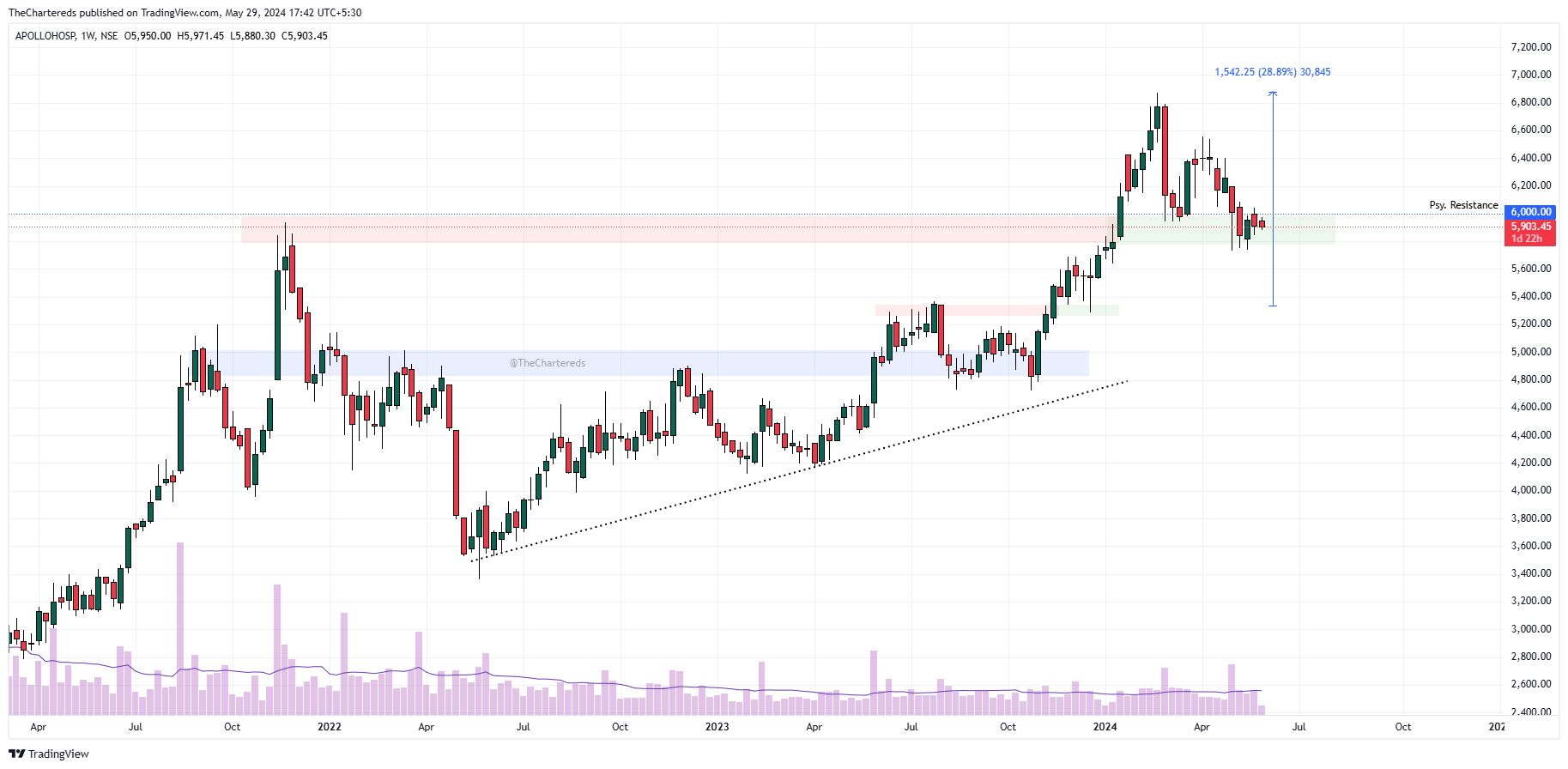Click the 7,200.00 price axis label
The height and width of the screenshot is (769, 1568).
click(x=1531, y=46)
